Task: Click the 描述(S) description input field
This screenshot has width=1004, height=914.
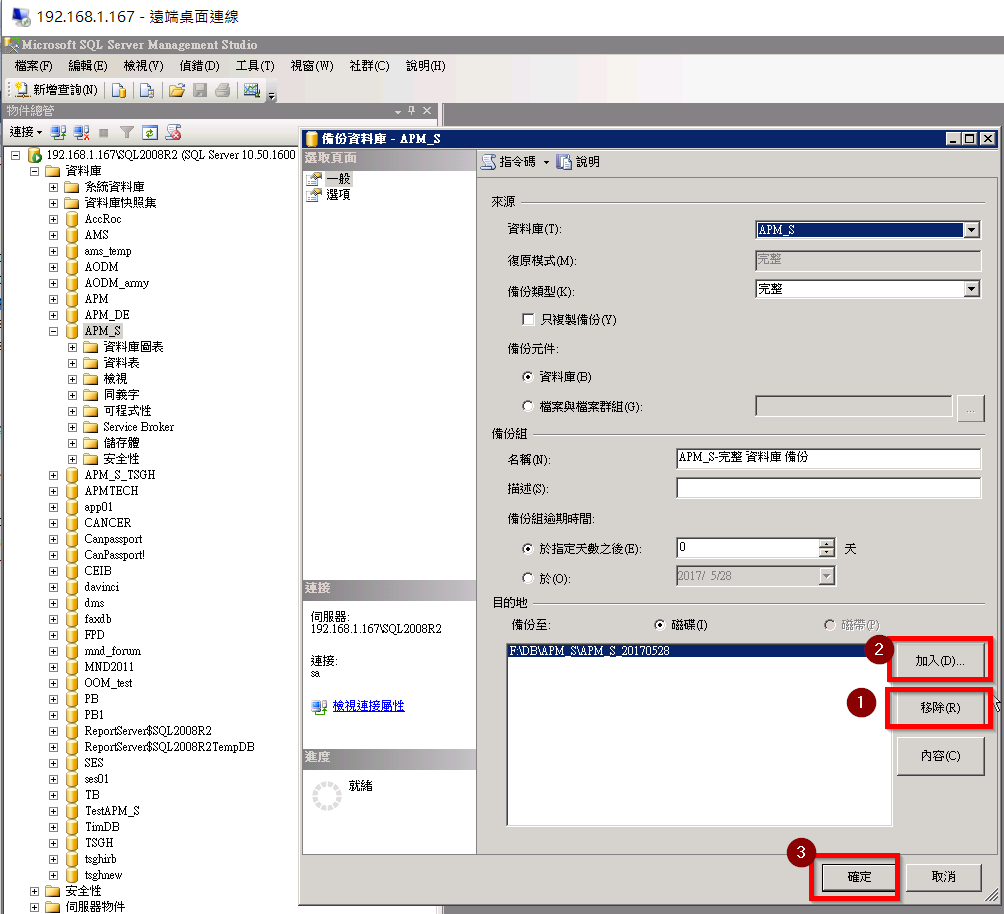Action: point(829,488)
